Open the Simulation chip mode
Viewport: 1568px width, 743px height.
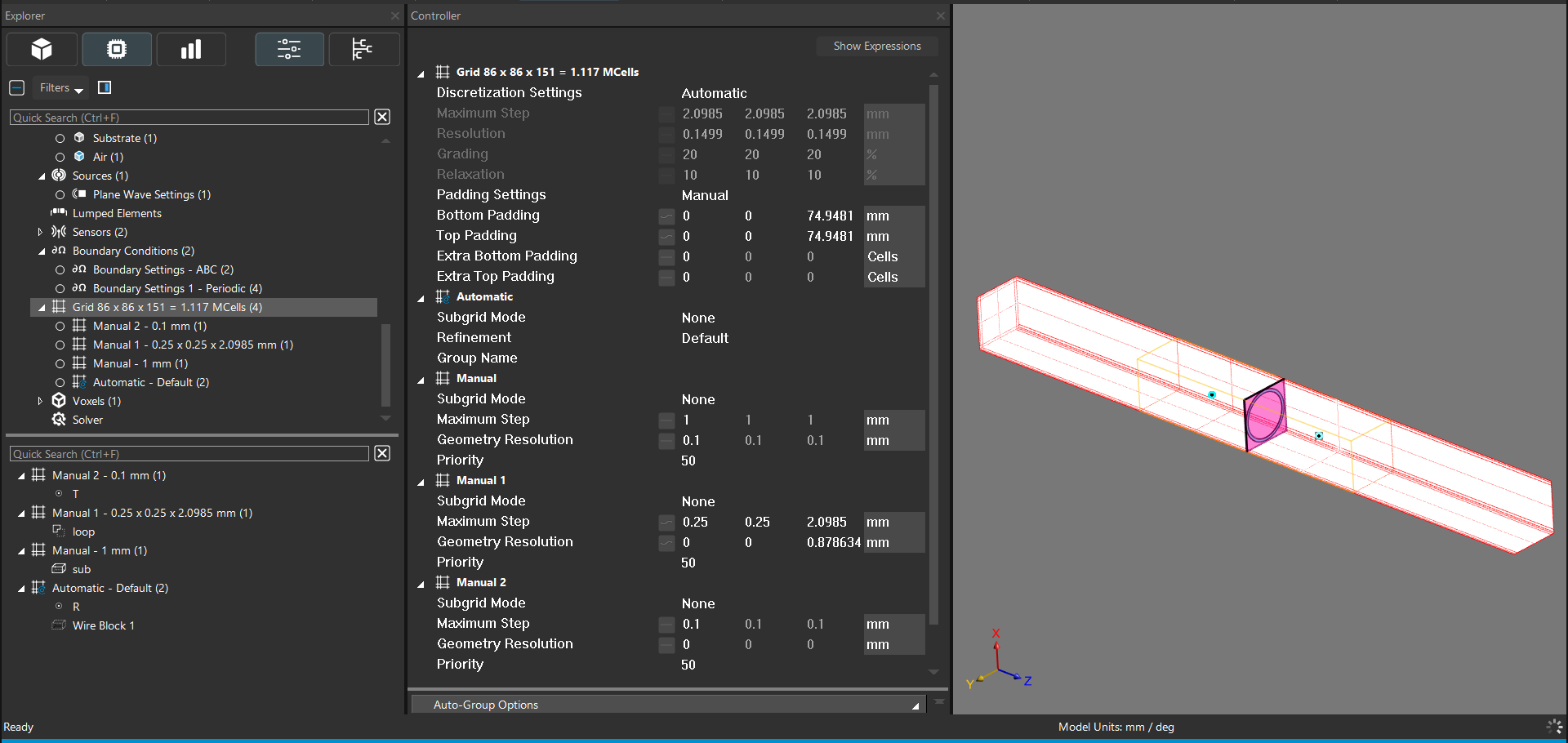pos(117,50)
